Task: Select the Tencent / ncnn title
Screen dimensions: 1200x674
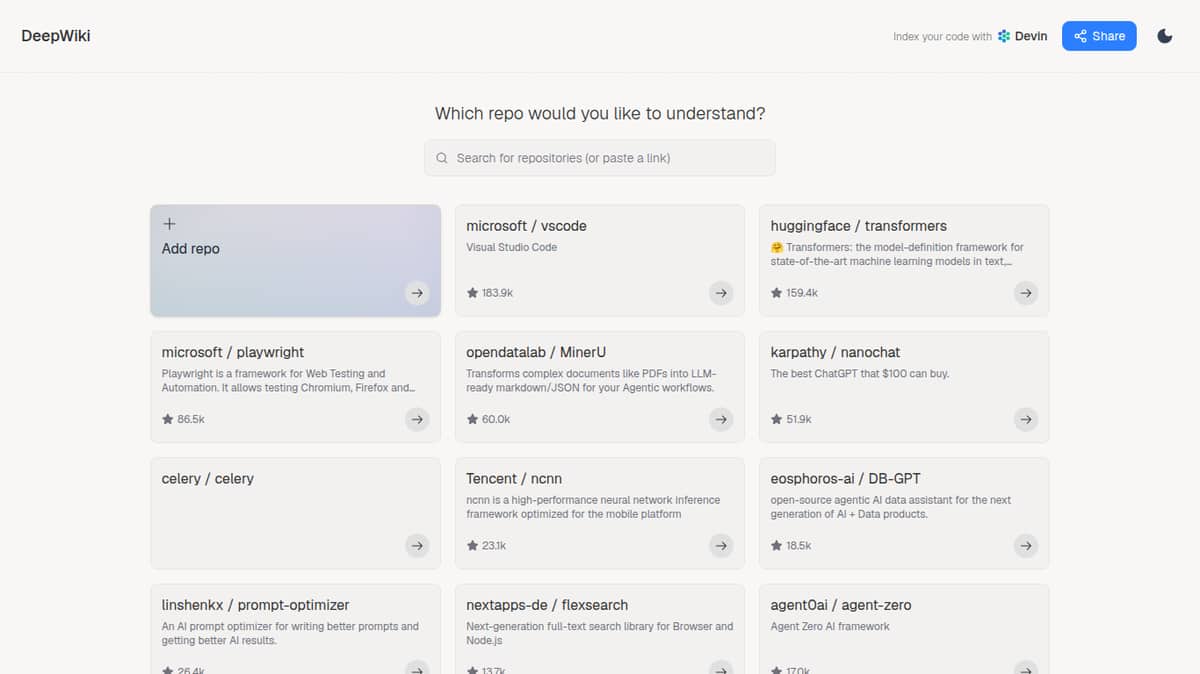Action: [514, 479]
